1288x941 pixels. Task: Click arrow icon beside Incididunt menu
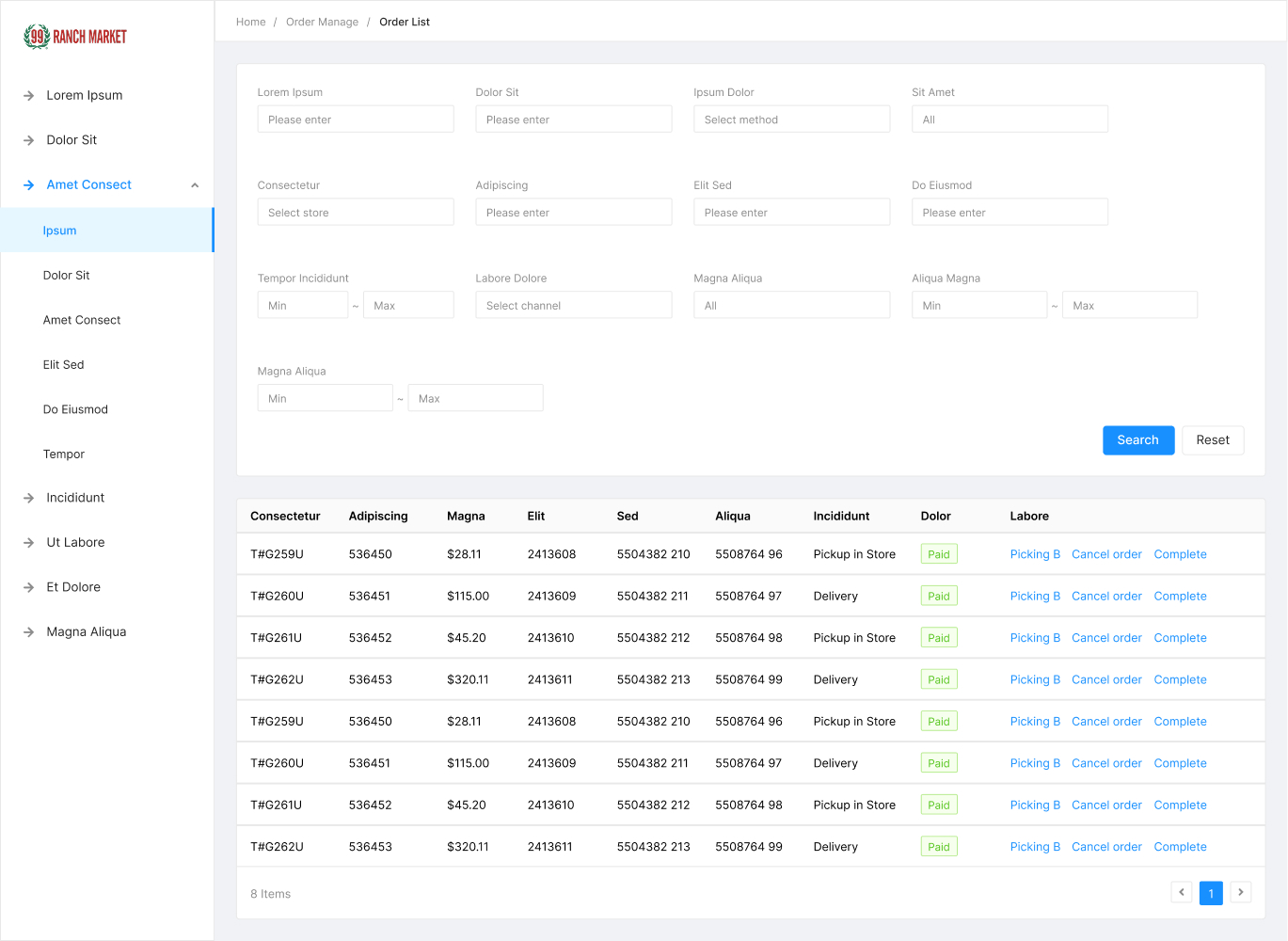[x=28, y=498]
